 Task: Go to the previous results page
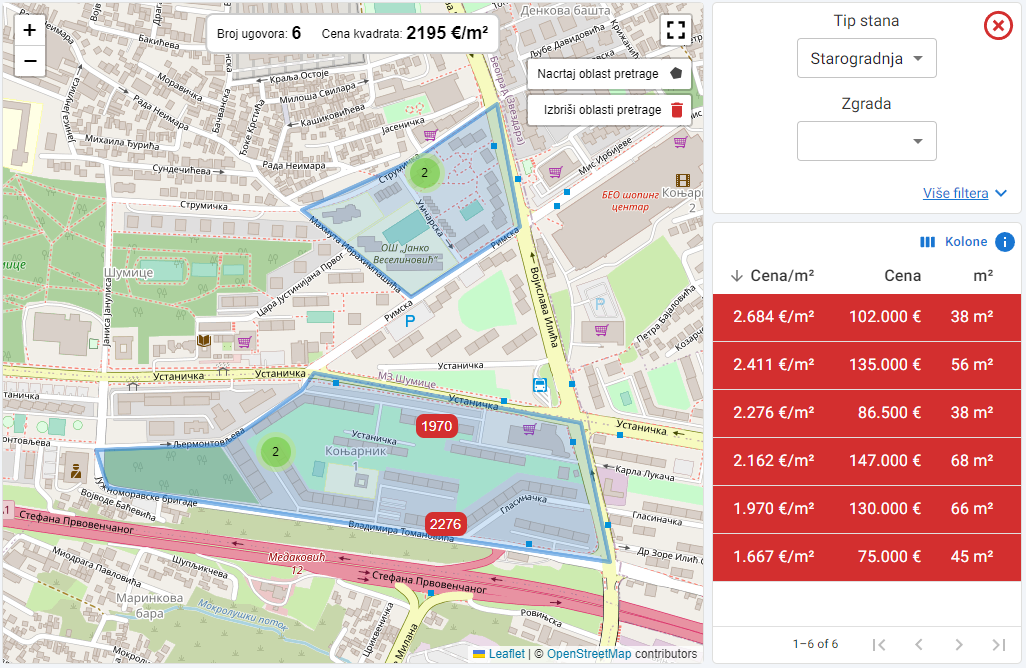pyautogui.click(x=918, y=644)
